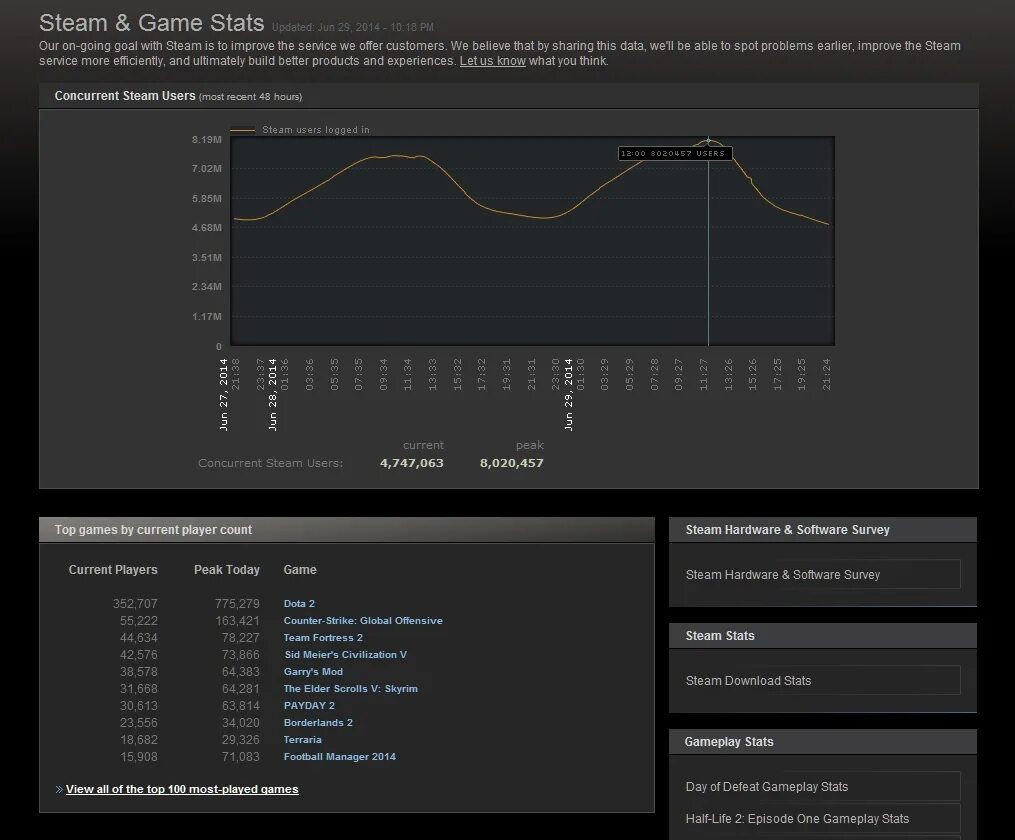The image size is (1015, 840).
Task: Open Counter-Strike: Global Offensive stats link
Action: pos(363,620)
